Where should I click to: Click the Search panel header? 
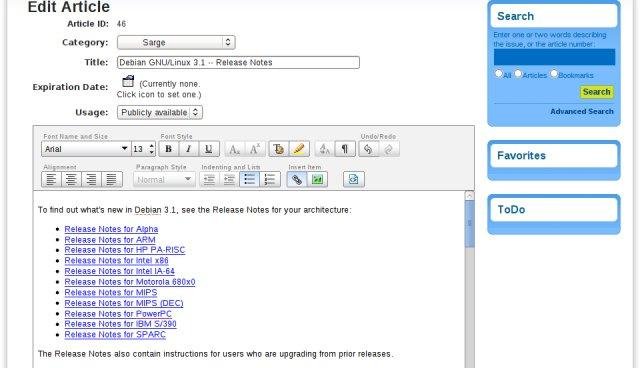pyautogui.click(x=553, y=16)
